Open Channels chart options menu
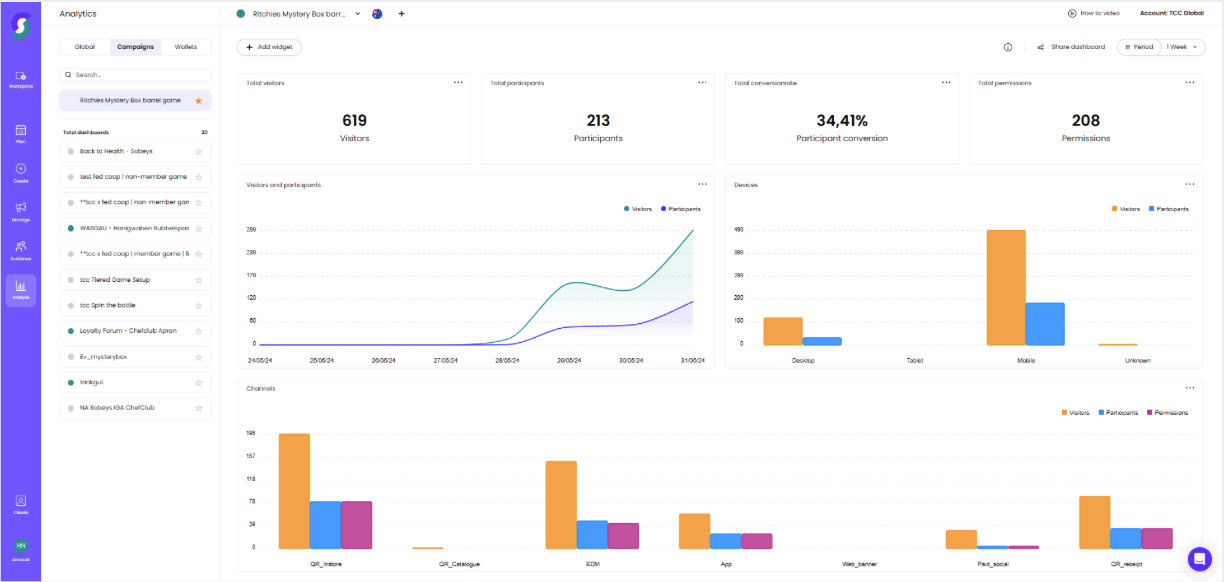 pos(1190,387)
